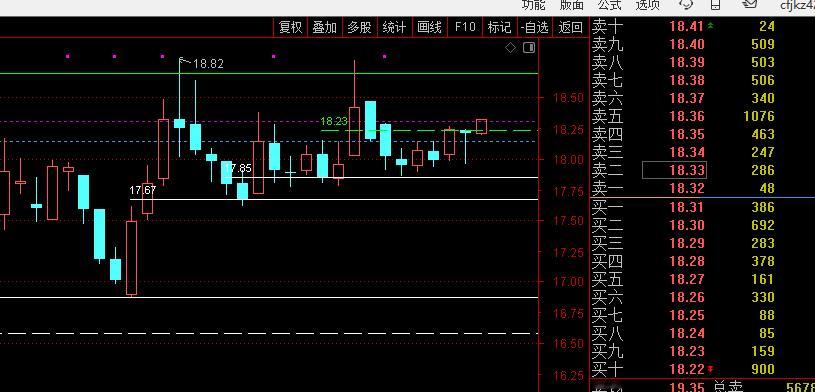Screen dimensions: 815x392
Task: Click green up arrows beside 18.41
Action: [711, 25]
